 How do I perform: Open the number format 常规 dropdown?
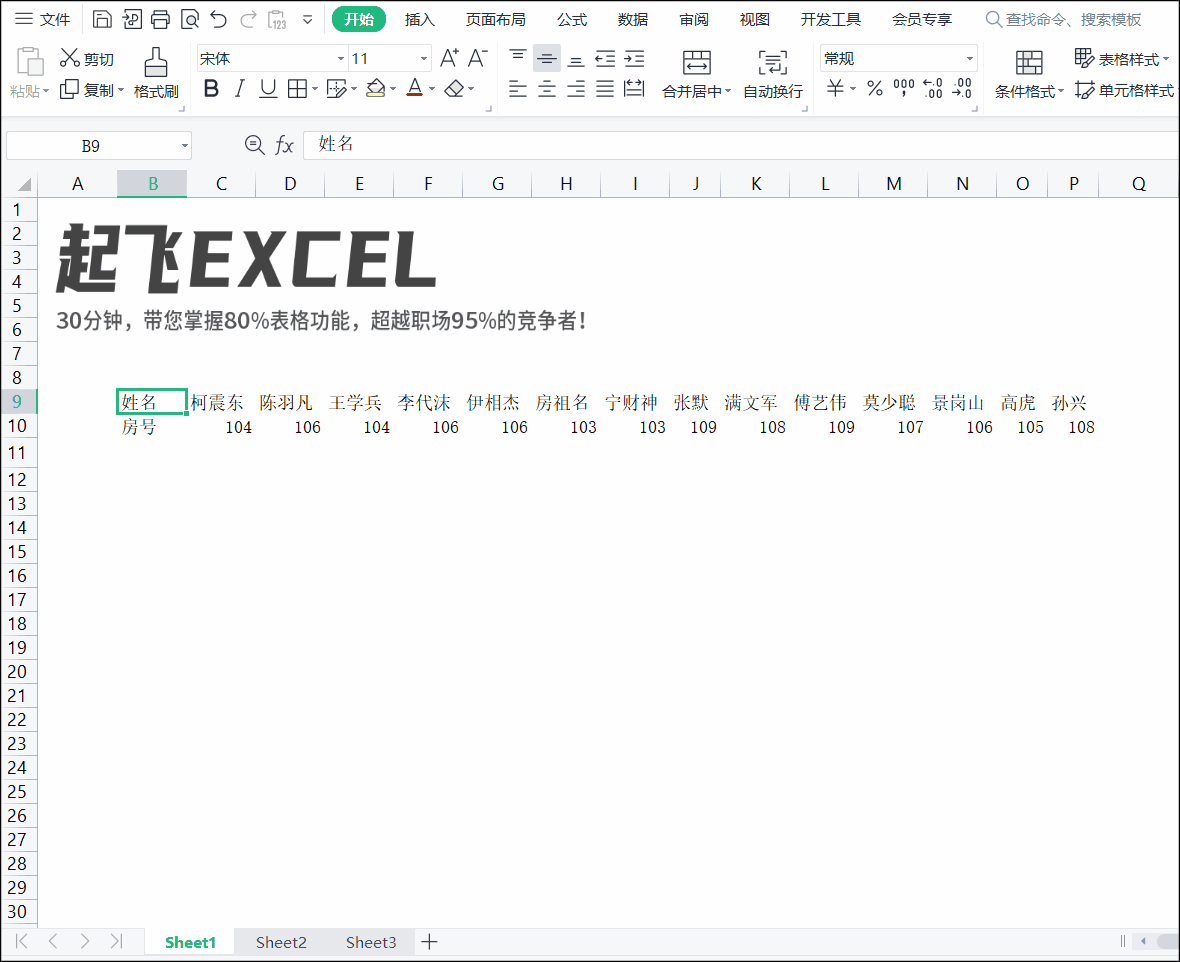tap(970, 58)
